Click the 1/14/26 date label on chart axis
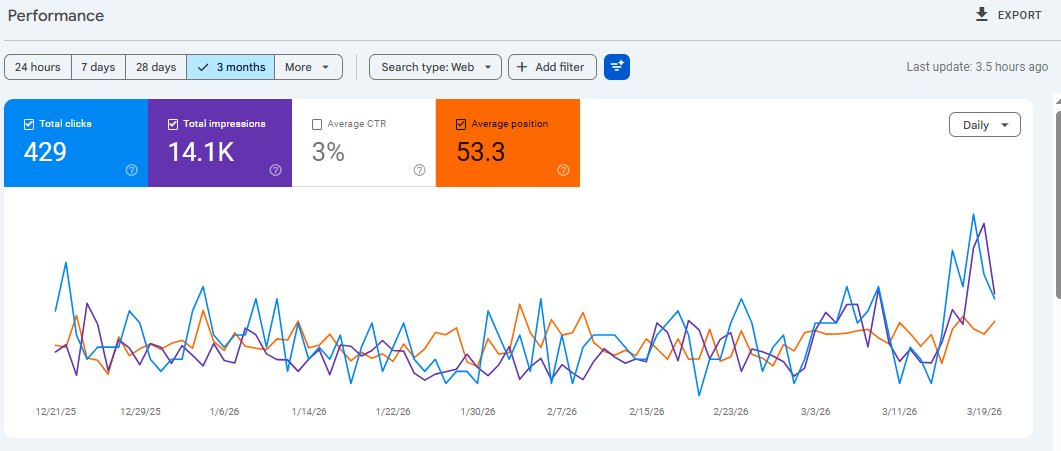This screenshot has width=1061, height=451. (309, 412)
